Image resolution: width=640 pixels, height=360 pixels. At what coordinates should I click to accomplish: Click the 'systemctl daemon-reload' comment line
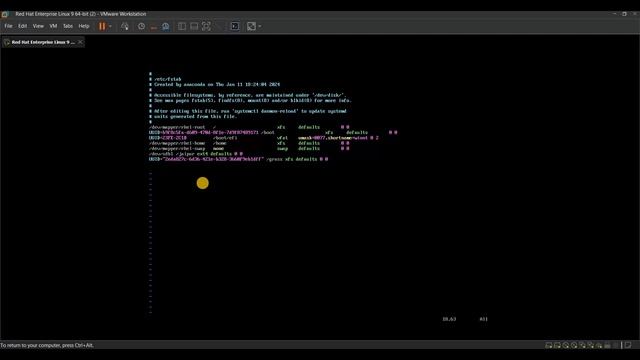pos(248,111)
